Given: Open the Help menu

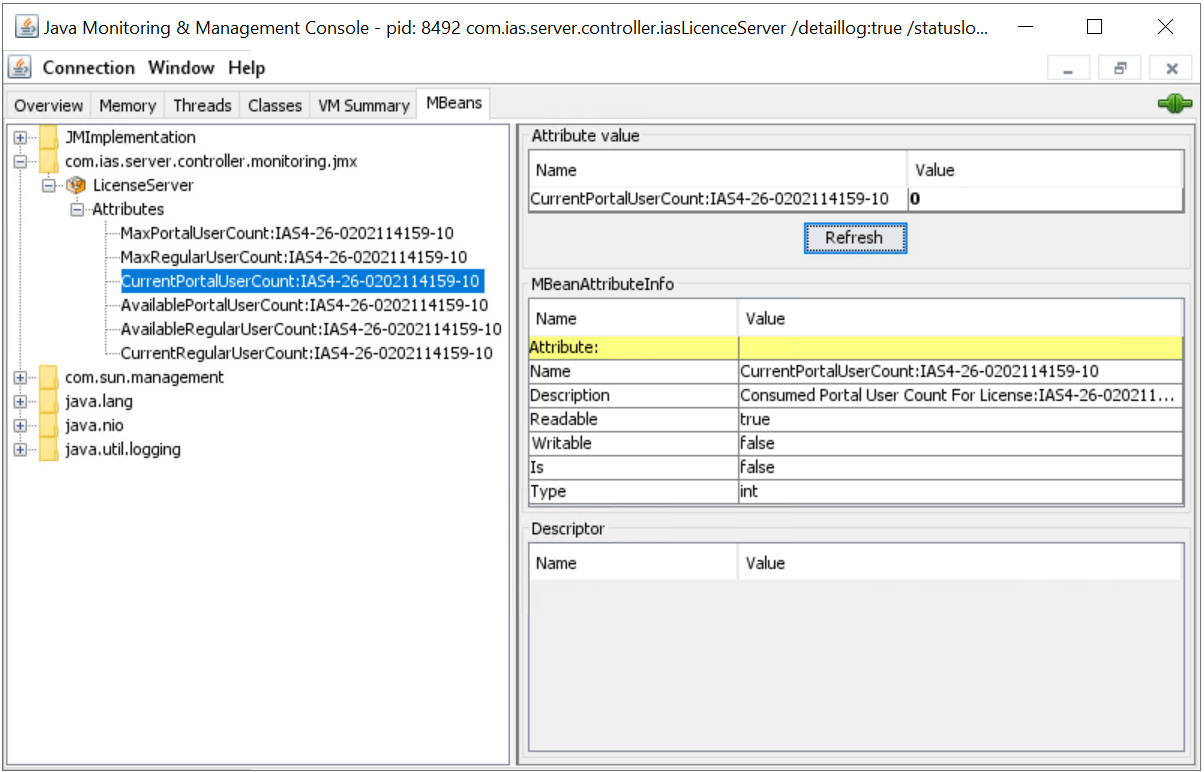Looking at the screenshot, I should pyautogui.click(x=246, y=68).
